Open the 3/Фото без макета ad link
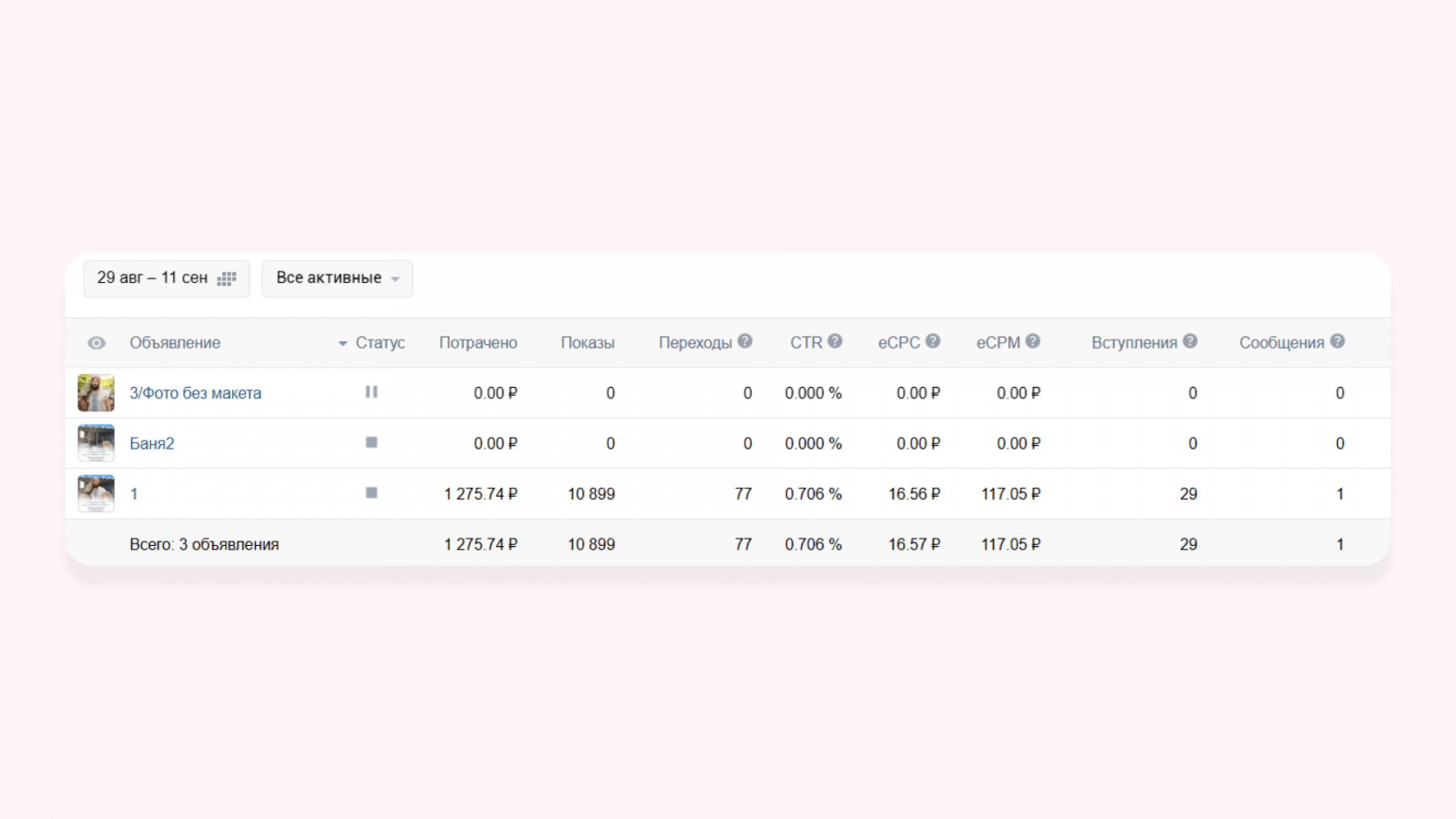Screen dimensions: 1456x819 (x=196, y=393)
